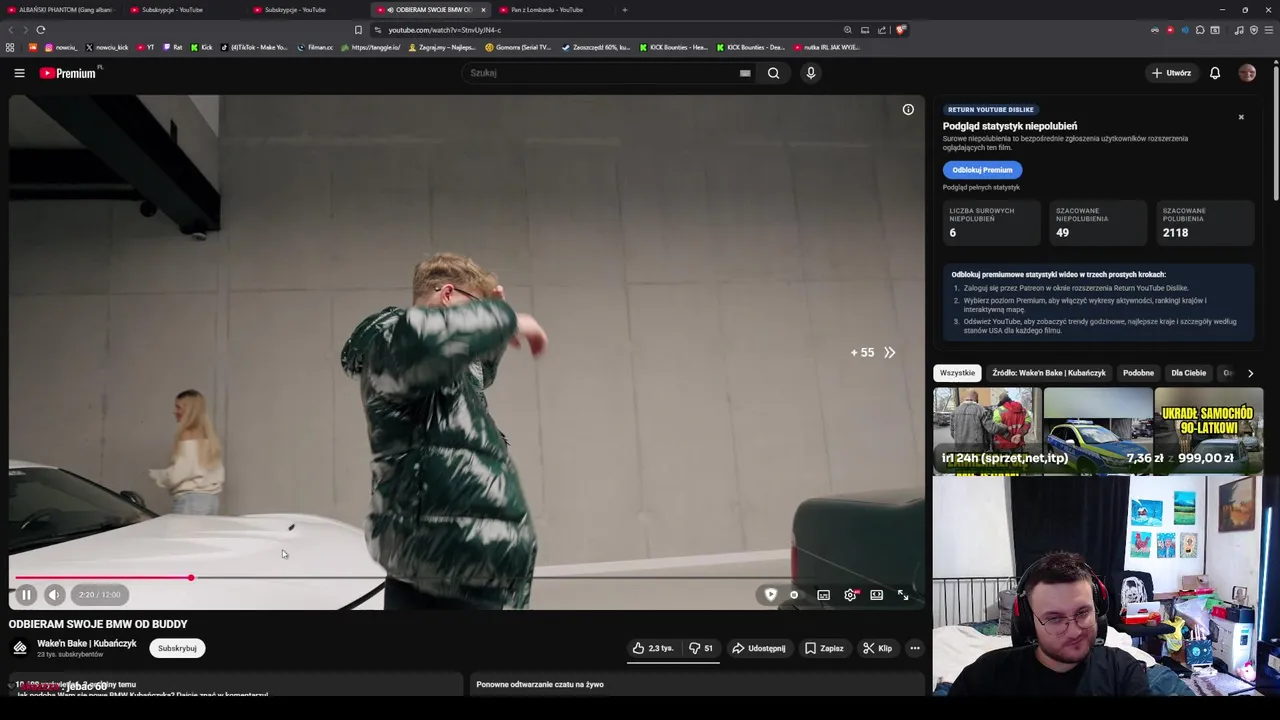The height and width of the screenshot is (720, 1280).
Task: Open the police car thumbnail 7,36 zł
Action: pyautogui.click(x=1098, y=430)
